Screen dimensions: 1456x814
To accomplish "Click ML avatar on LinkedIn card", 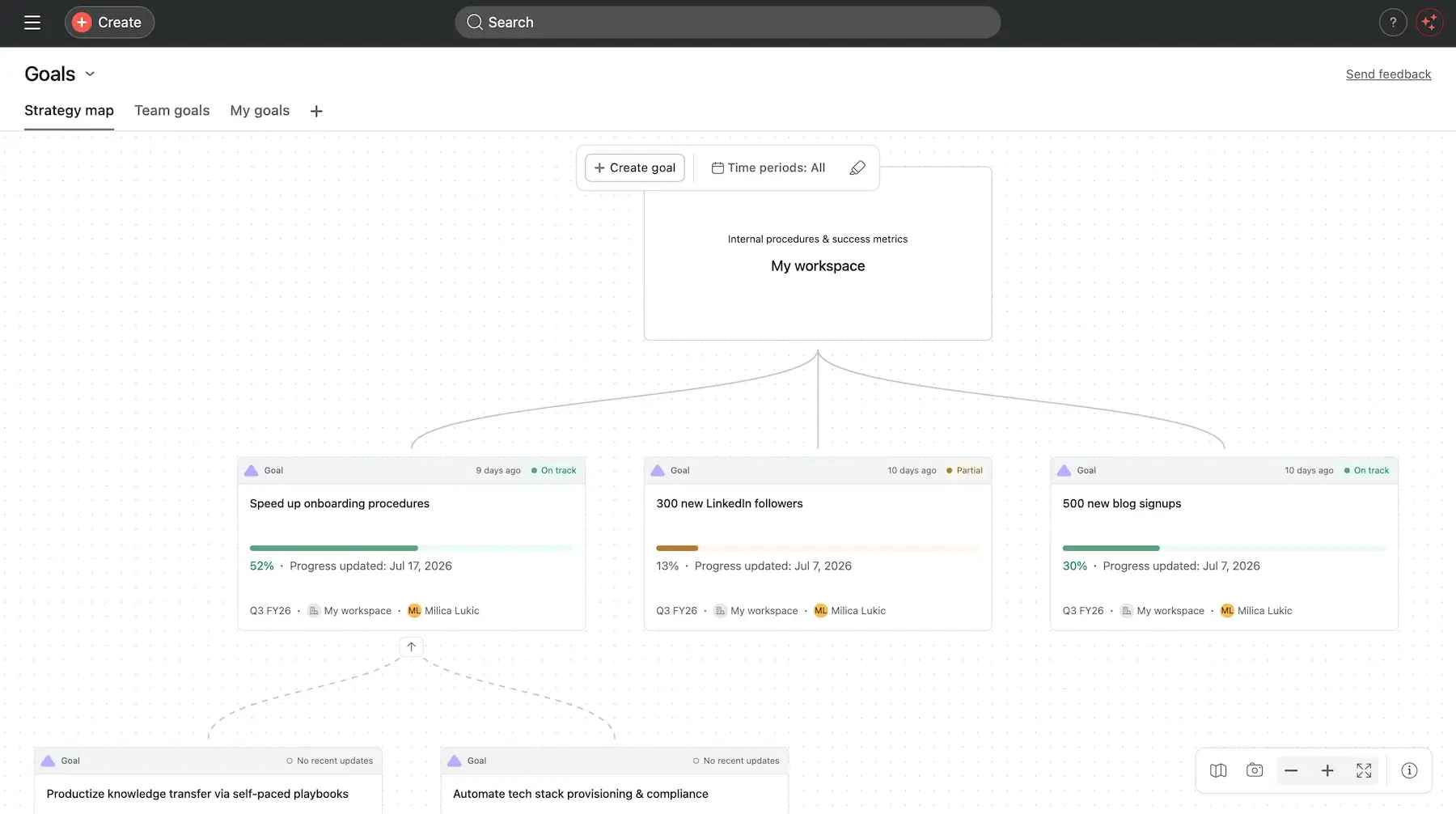I will click(821, 611).
